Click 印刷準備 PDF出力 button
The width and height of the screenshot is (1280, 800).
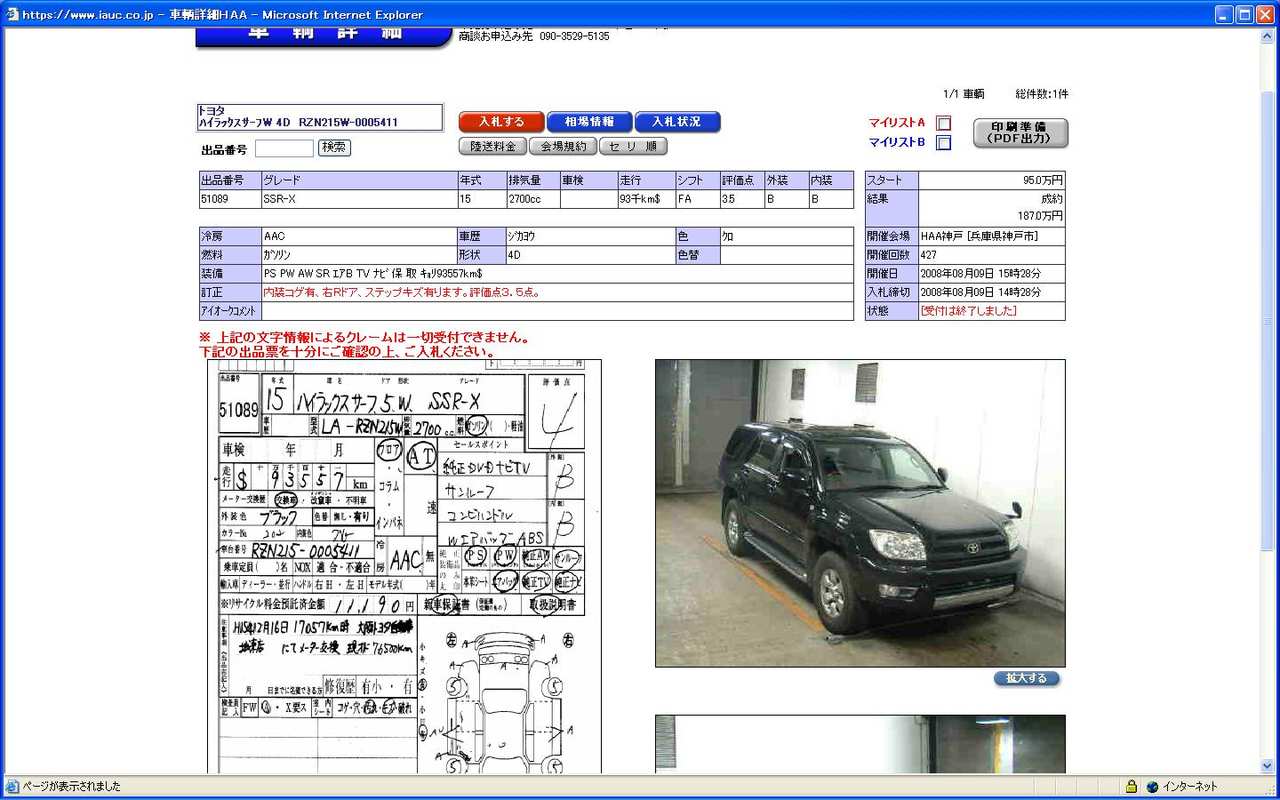pos(1020,133)
